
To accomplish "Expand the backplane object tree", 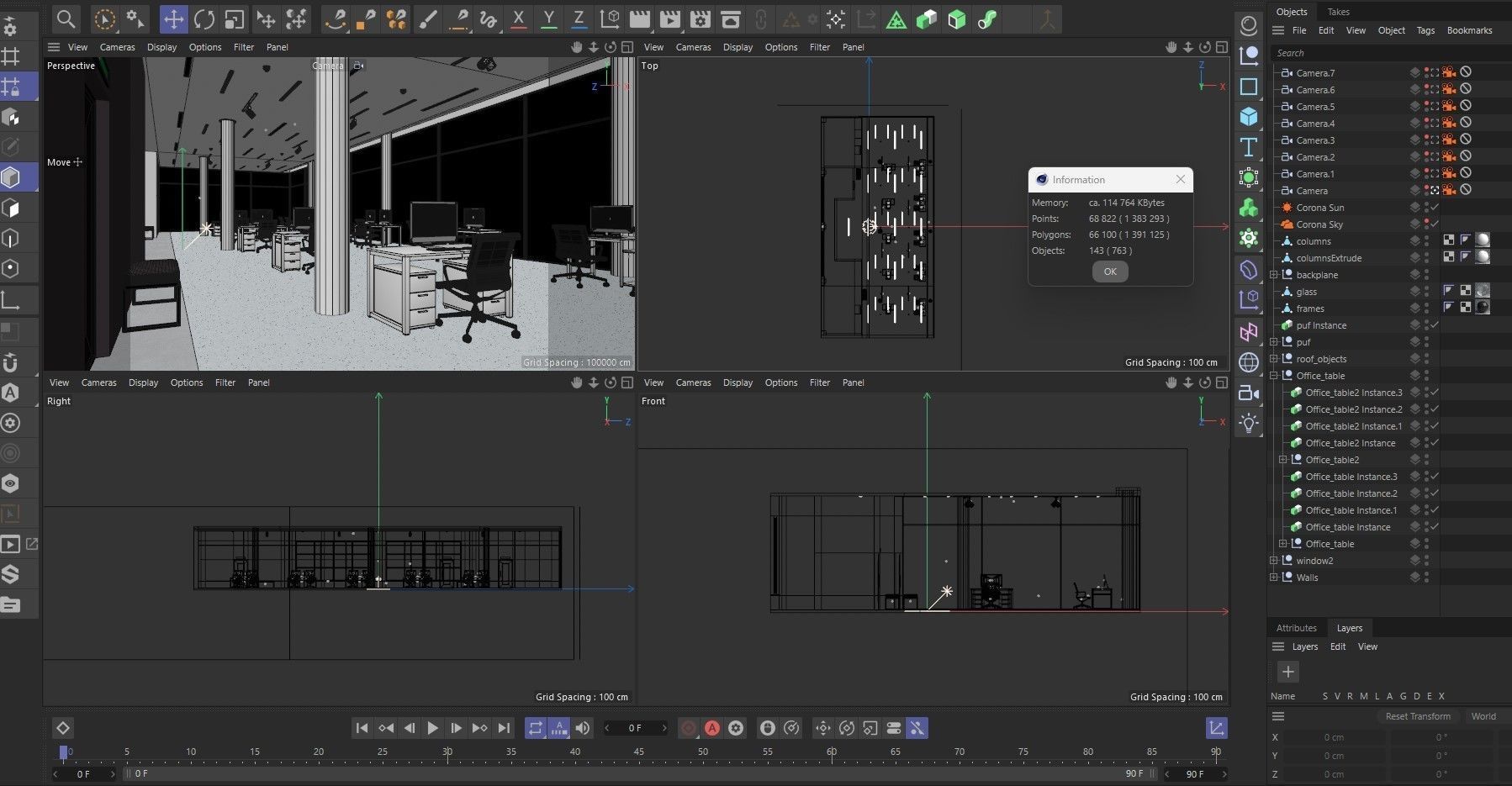I will [x=1274, y=275].
